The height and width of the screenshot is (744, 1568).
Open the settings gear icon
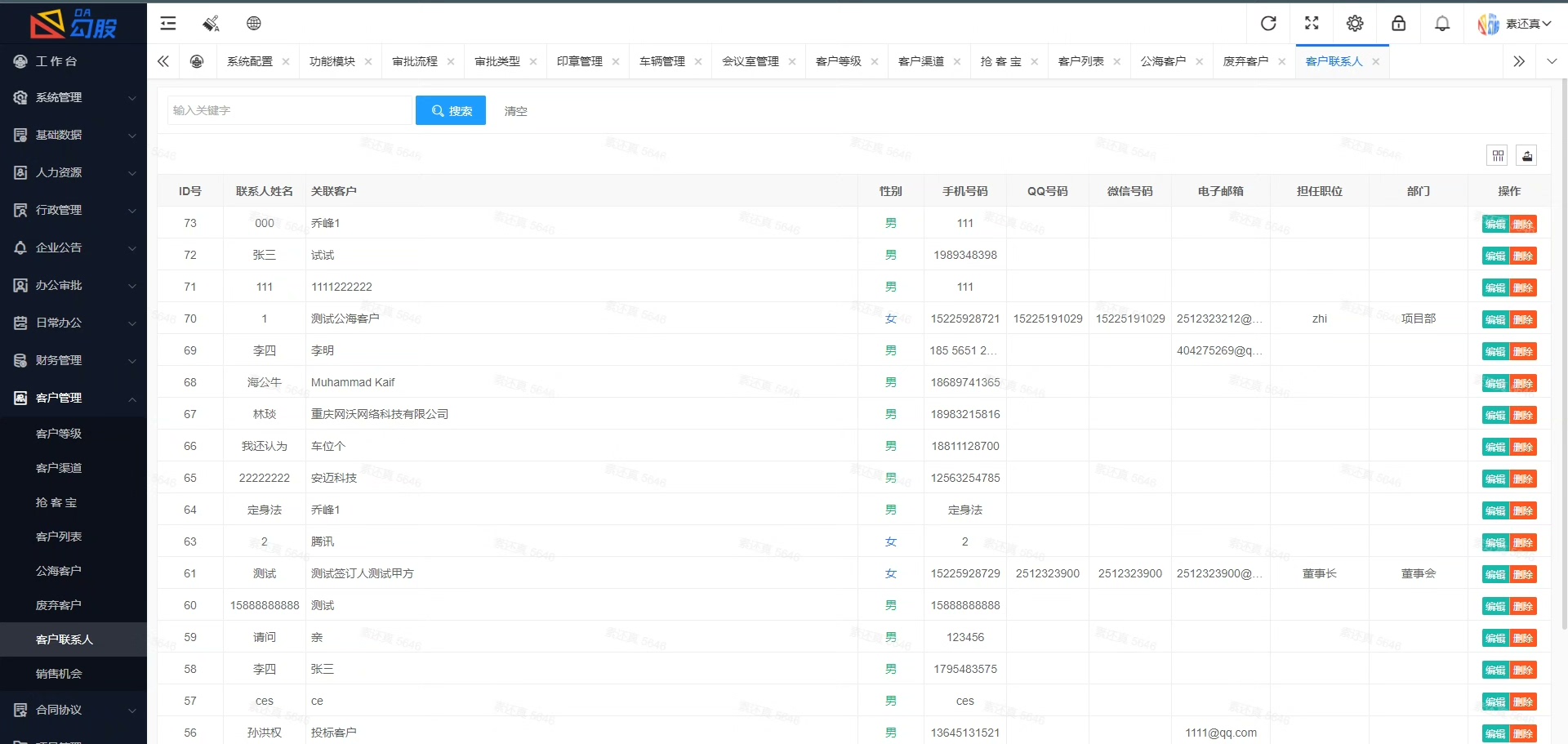[x=1355, y=24]
